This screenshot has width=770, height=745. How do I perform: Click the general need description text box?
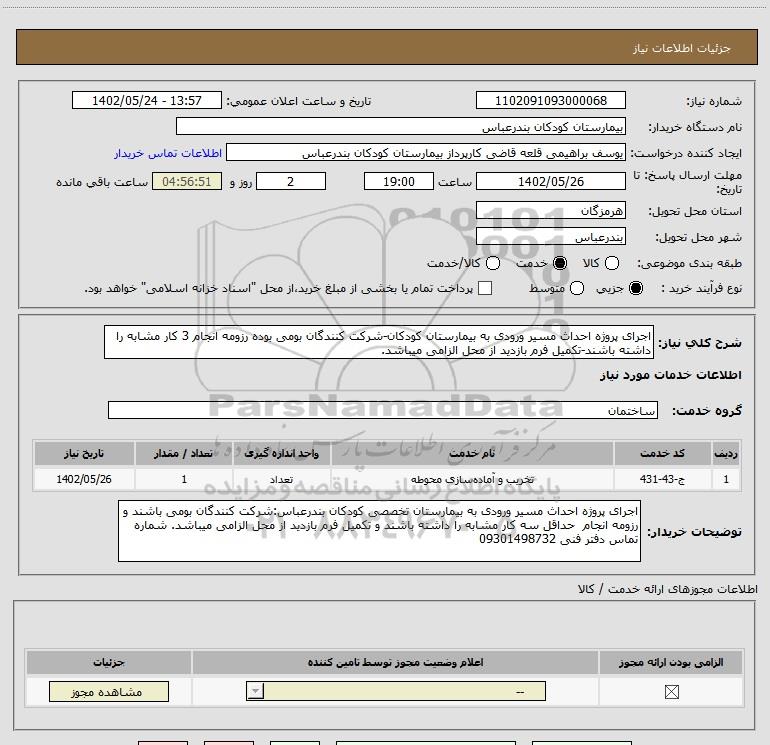(x=379, y=342)
